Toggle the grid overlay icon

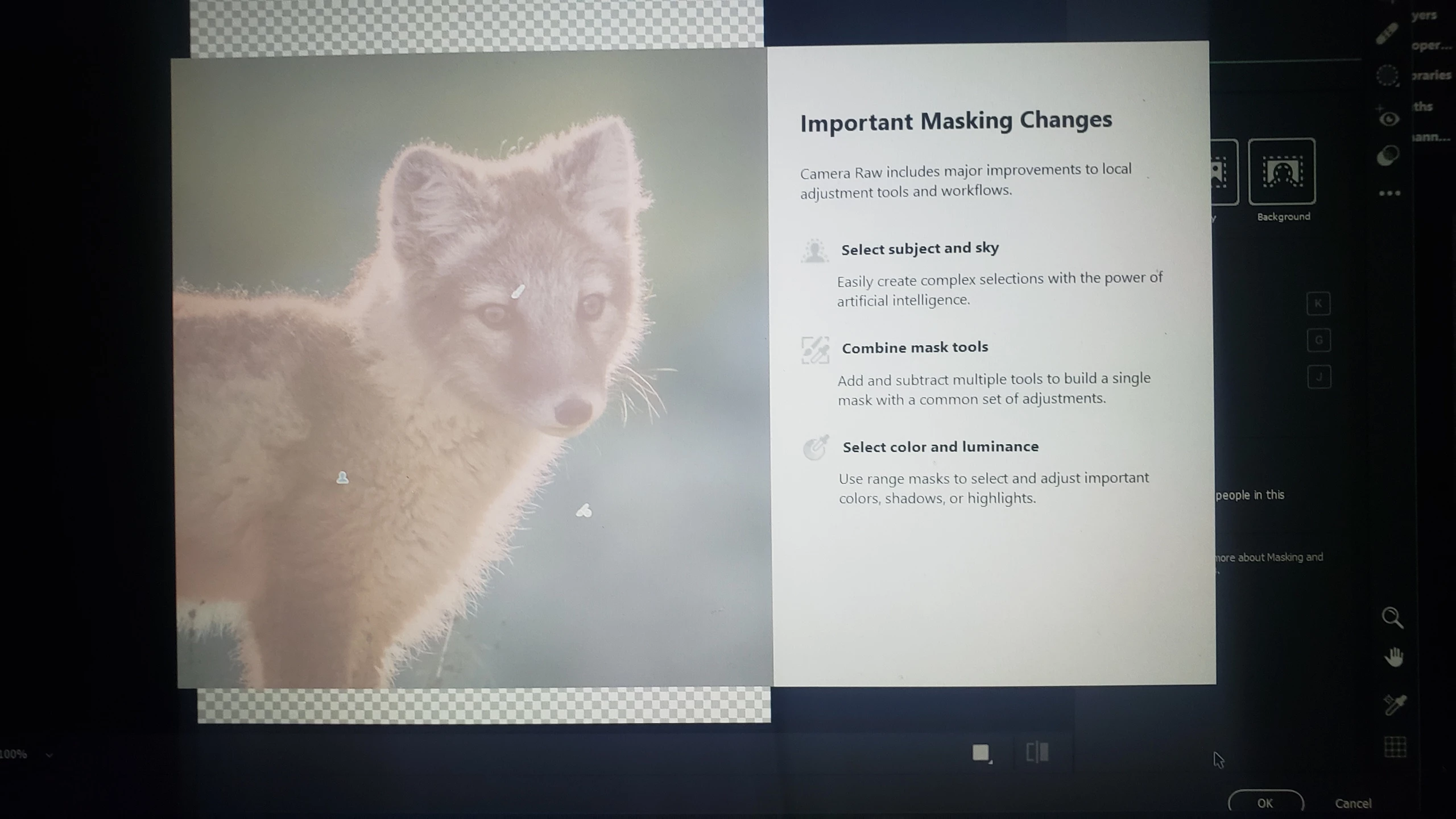1395,747
